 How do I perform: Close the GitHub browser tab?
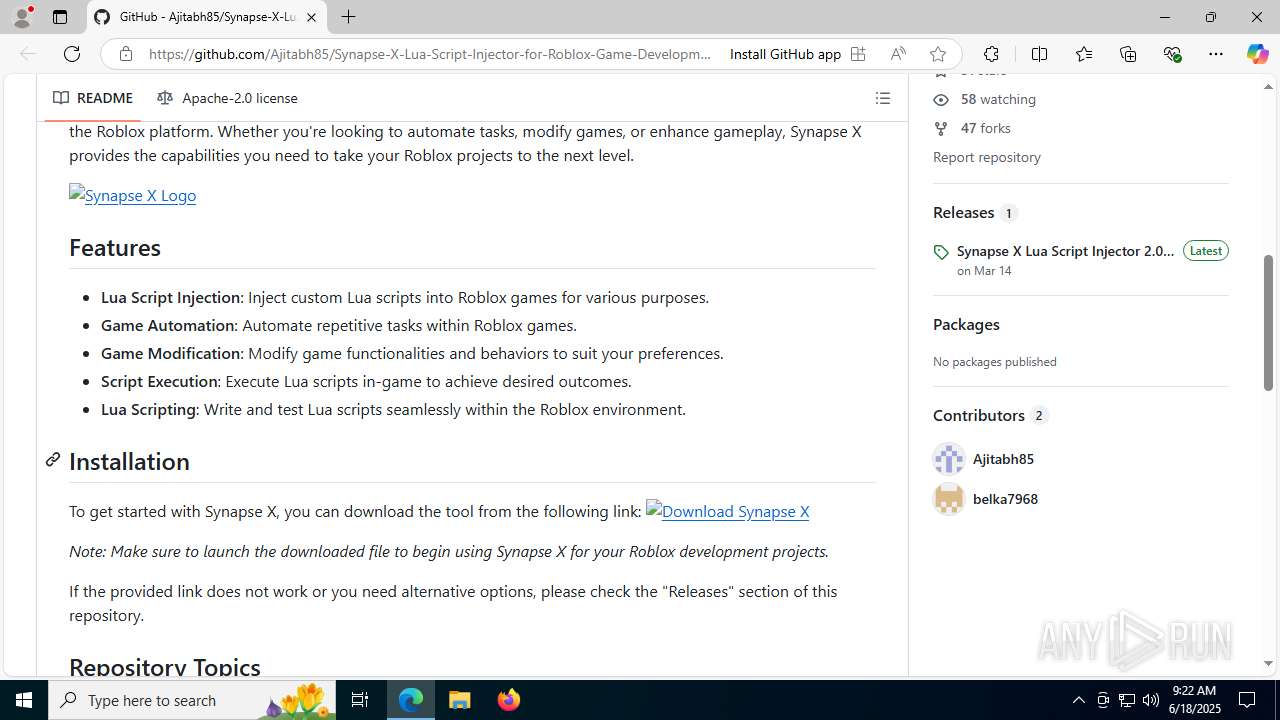pos(311,17)
